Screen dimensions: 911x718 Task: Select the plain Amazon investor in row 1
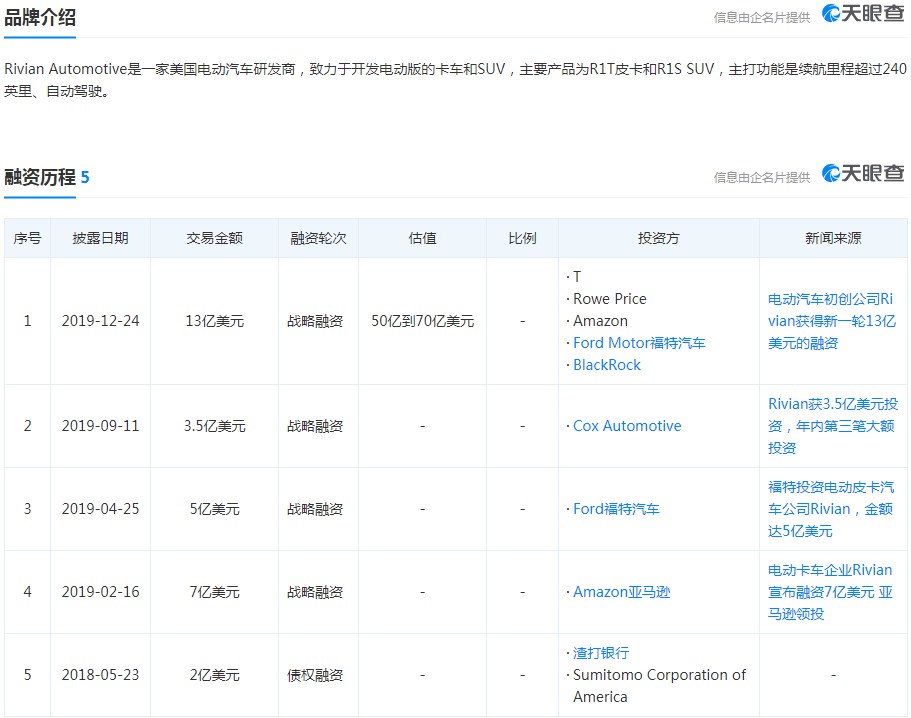click(600, 321)
